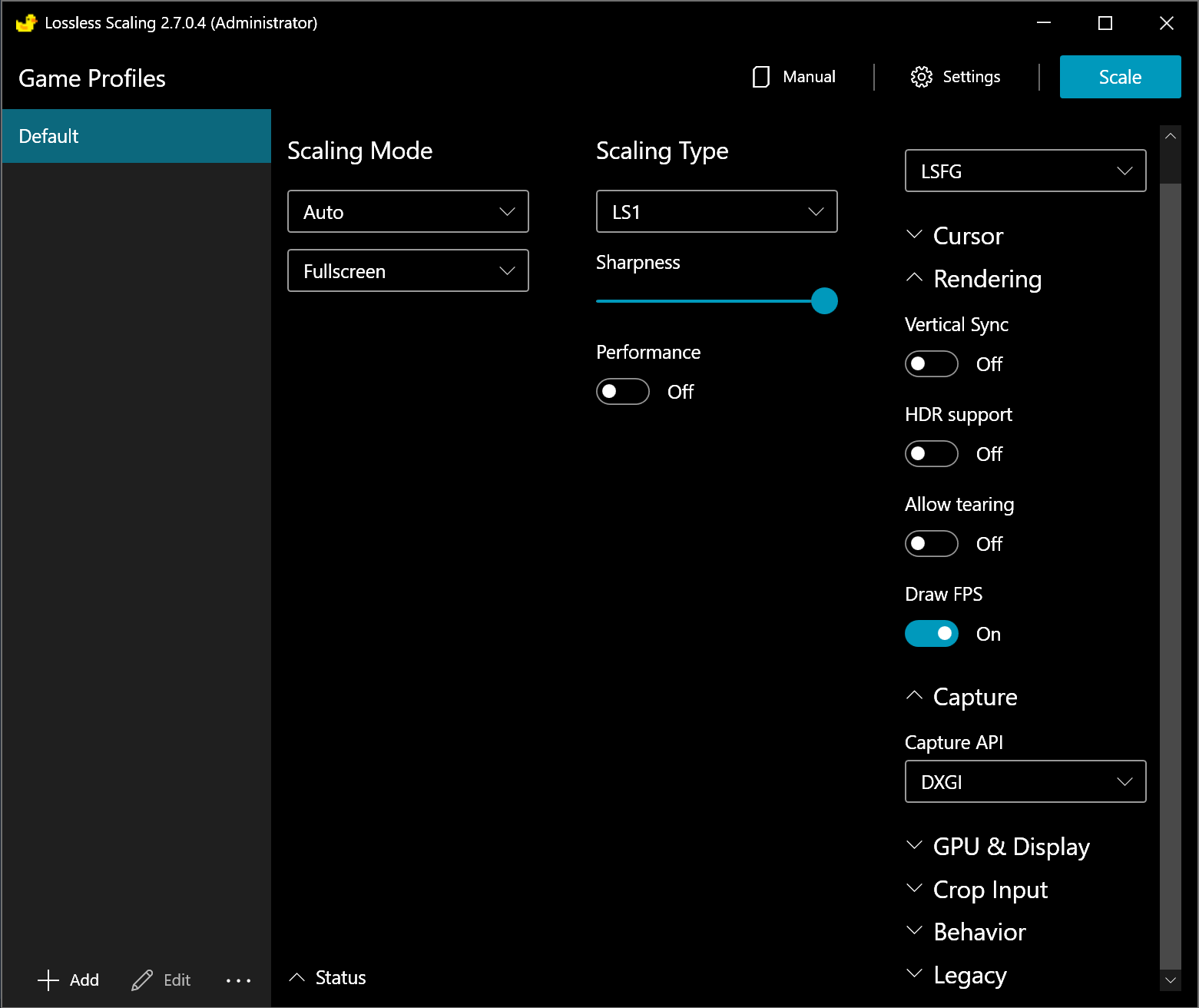Click the Capture API label

click(x=954, y=742)
